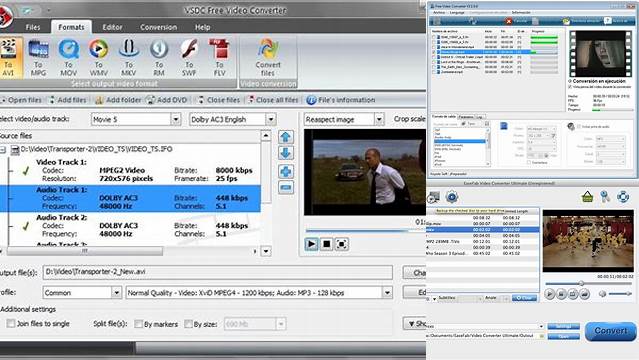The image size is (639, 360).
Task: Click Add folder toolbar item
Action: (x=118, y=100)
